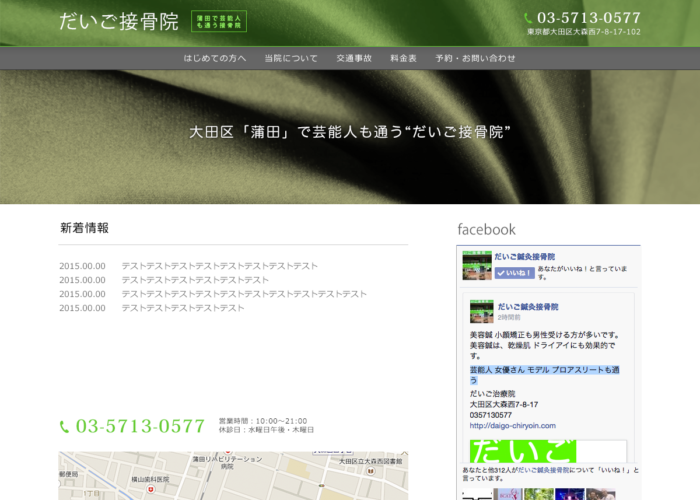Open the daigo-chiryoin.com link in the post
This screenshot has width=700, height=500.
[513, 425]
